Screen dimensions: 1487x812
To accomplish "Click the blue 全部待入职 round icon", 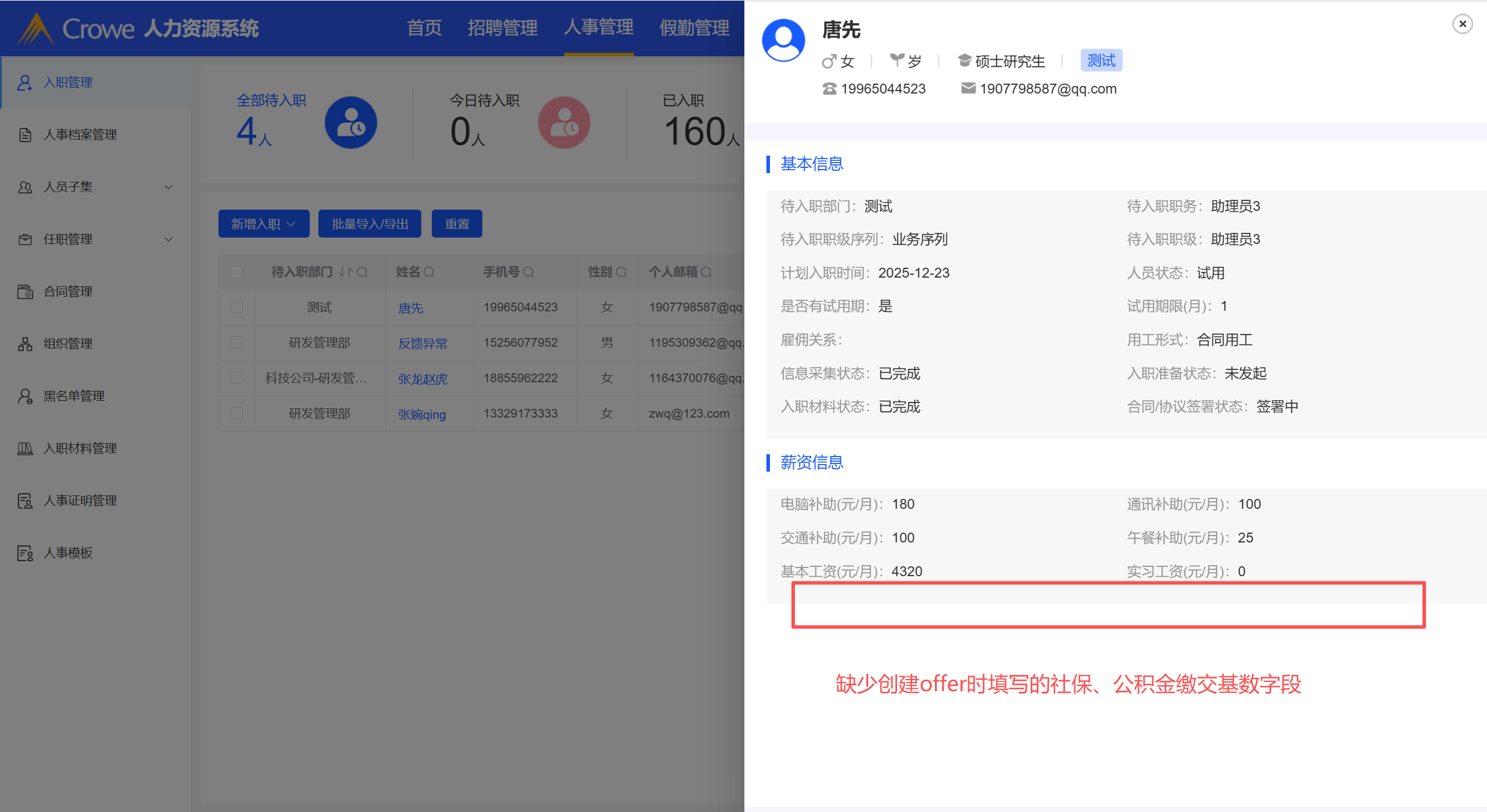I will (x=350, y=123).
